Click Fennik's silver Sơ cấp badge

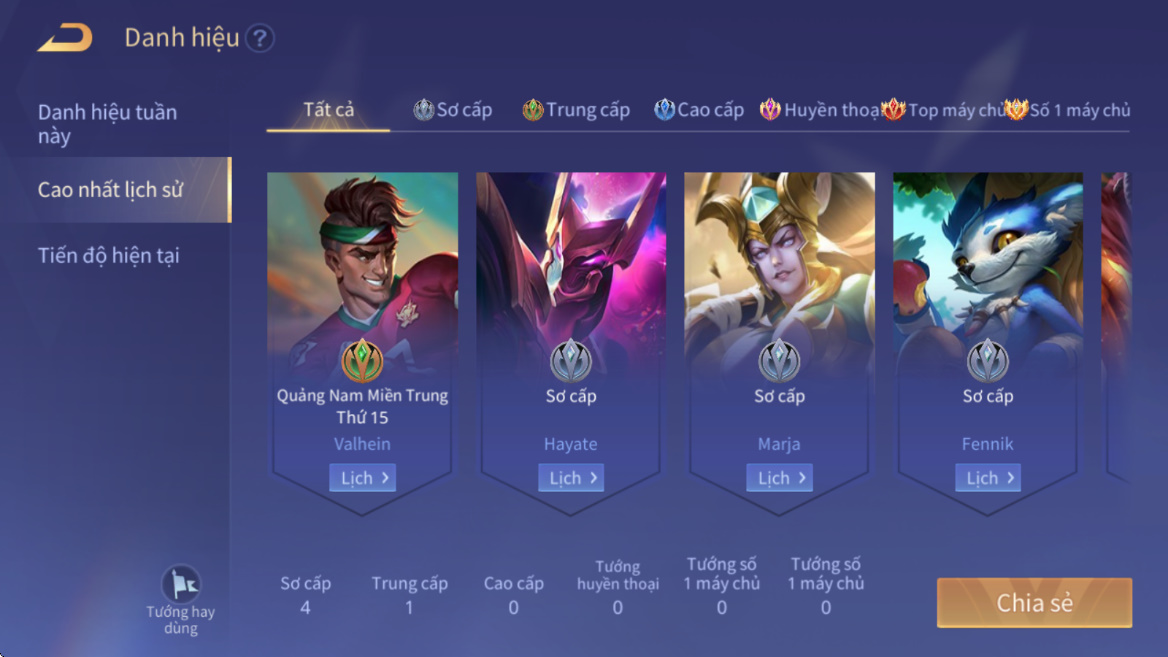[x=988, y=361]
